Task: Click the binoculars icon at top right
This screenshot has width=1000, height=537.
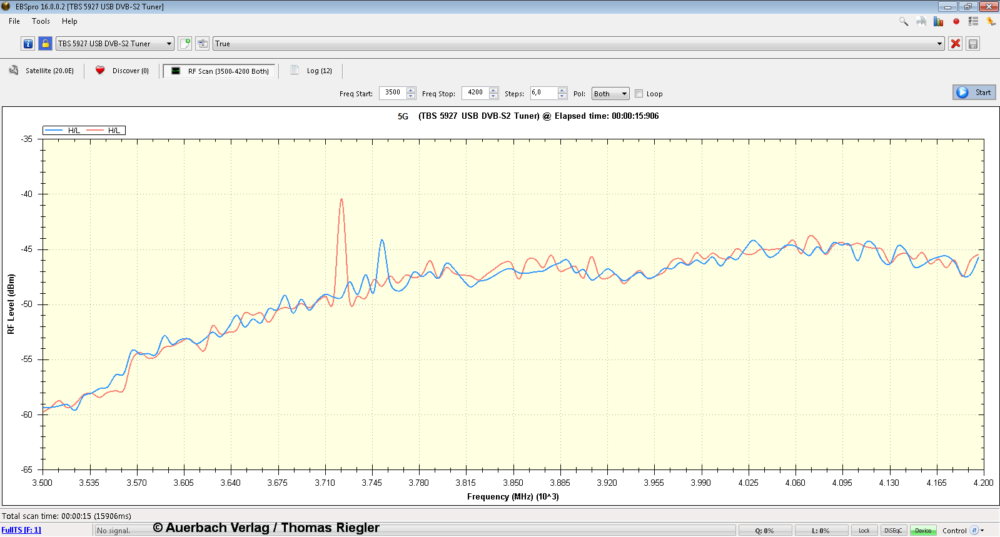Action: (921, 21)
